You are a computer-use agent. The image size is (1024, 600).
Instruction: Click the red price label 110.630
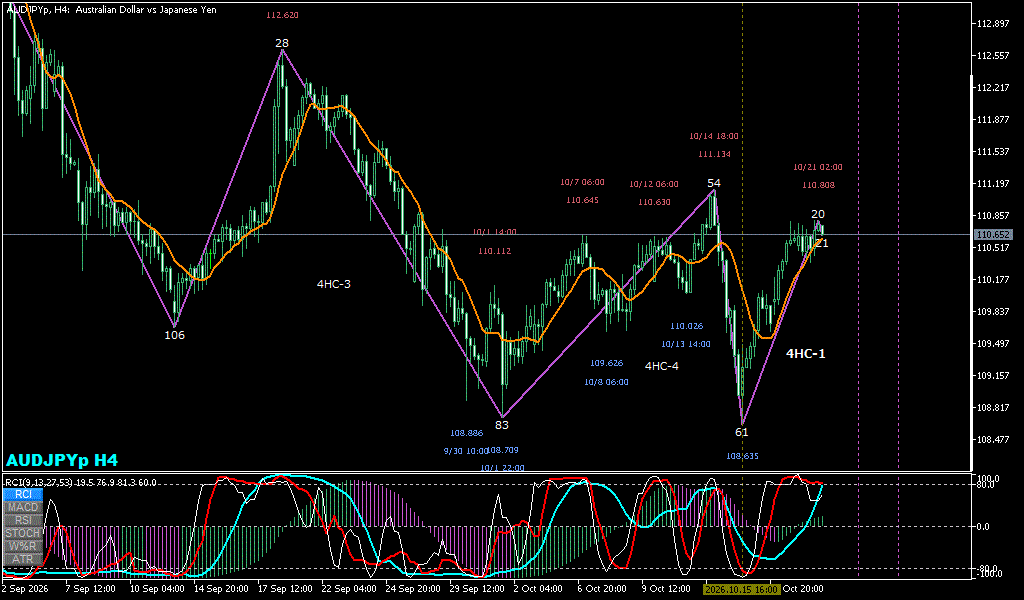click(x=654, y=202)
